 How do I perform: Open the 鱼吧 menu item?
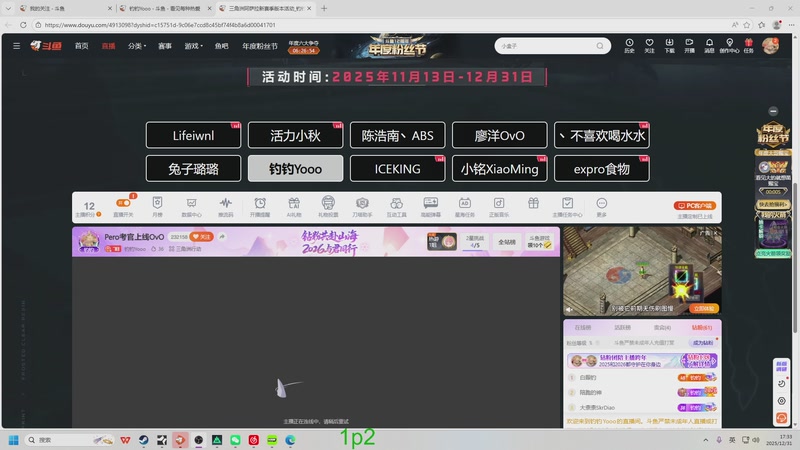[221, 46]
